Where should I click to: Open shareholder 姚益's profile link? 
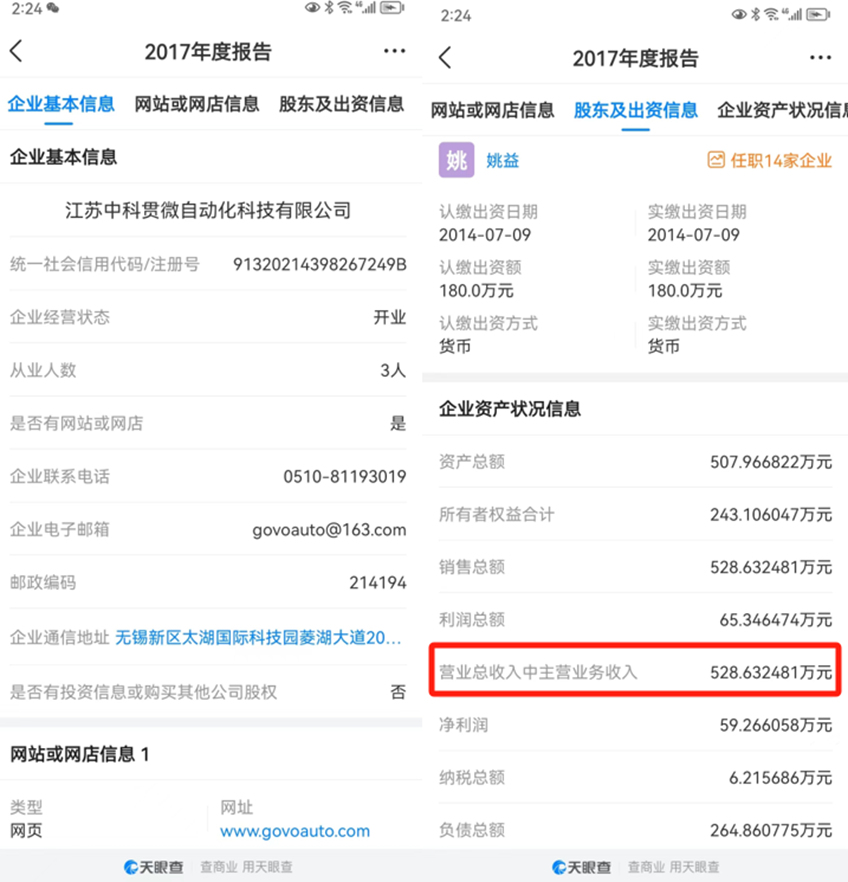[x=503, y=161]
